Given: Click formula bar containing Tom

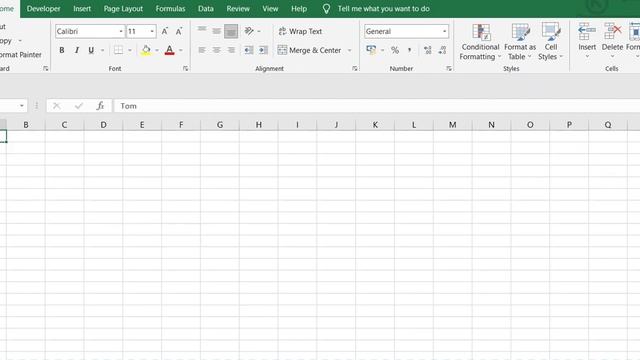Looking at the screenshot, I should (x=377, y=106).
